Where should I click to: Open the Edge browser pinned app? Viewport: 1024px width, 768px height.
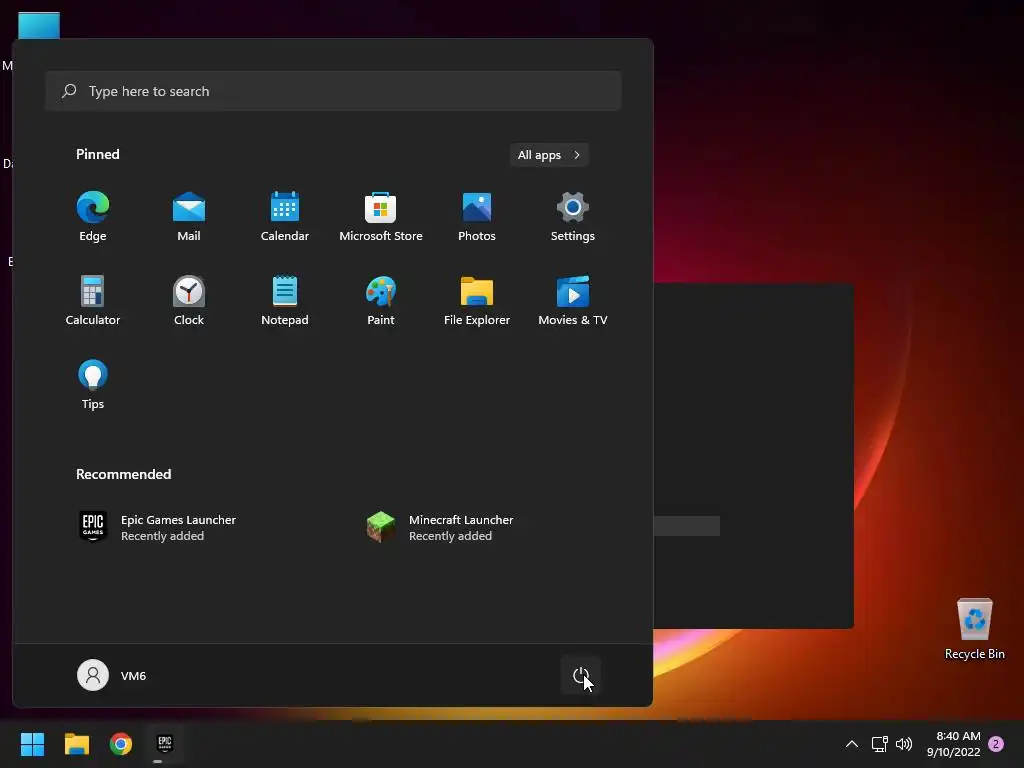[93, 217]
